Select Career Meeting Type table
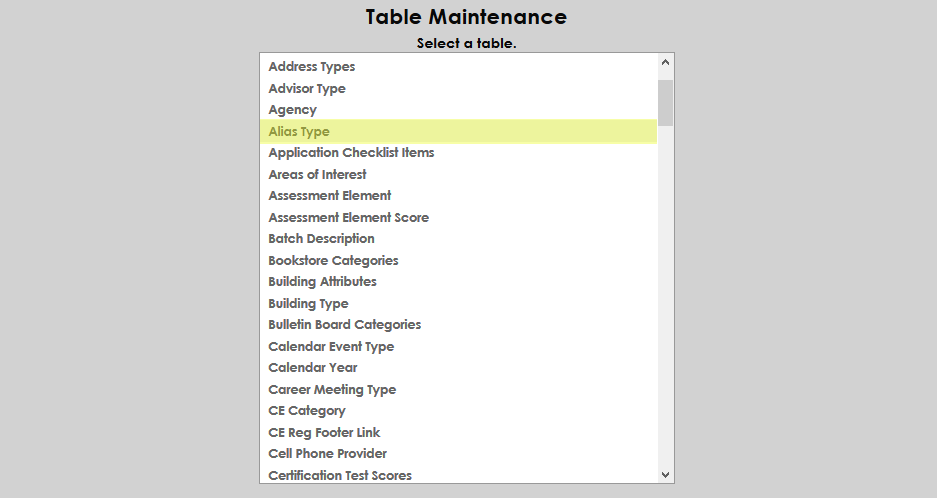Image resolution: width=937 pixels, height=498 pixels. tap(332, 389)
